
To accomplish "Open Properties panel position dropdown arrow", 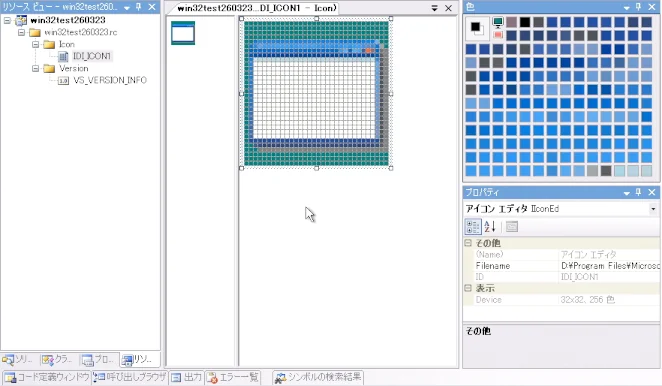I will pos(627,193).
